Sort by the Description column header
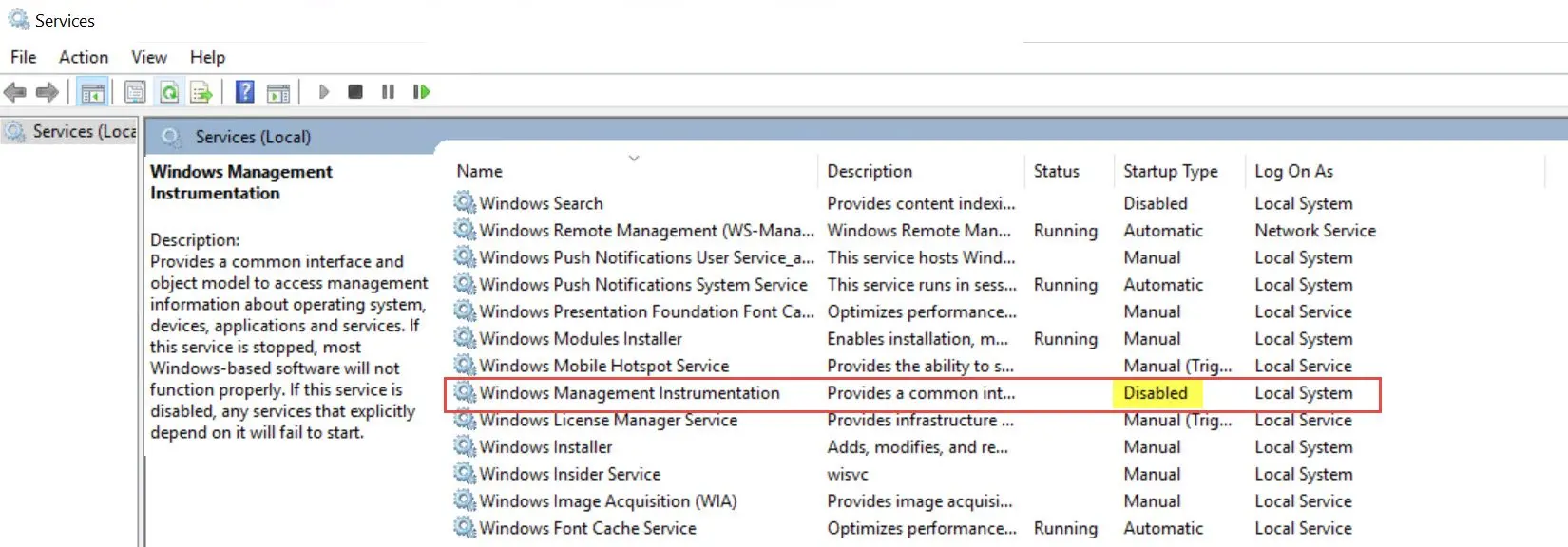This screenshot has width=1568, height=547. click(870, 171)
